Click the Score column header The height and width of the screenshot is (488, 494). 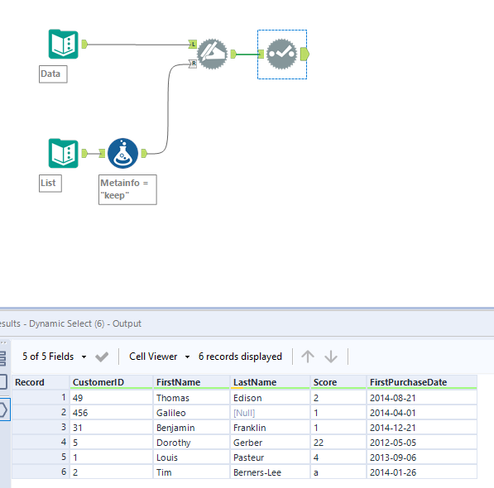tap(338, 382)
